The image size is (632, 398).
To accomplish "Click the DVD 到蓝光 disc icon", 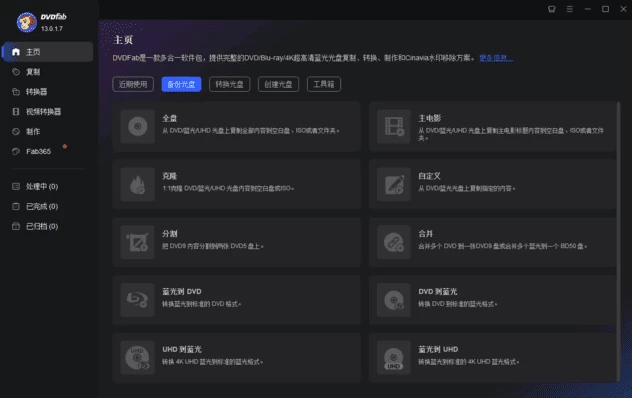I will pos(394,300).
